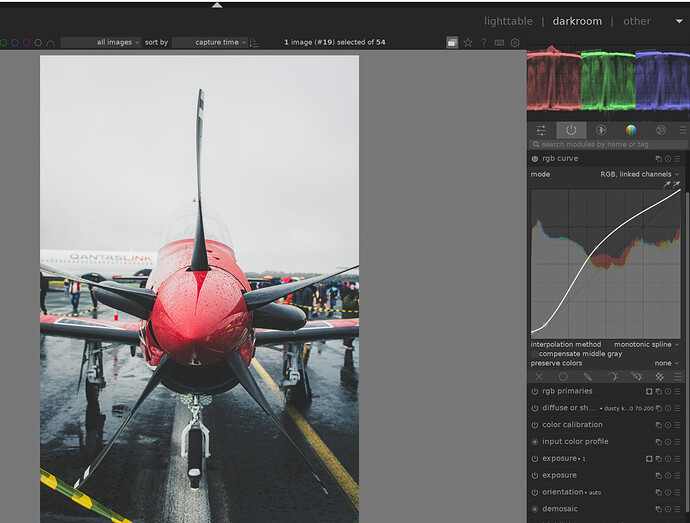The width and height of the screenshot is (690, 523).
Task: Click the RGB parade scope histogram
Action: pos(608,80)
